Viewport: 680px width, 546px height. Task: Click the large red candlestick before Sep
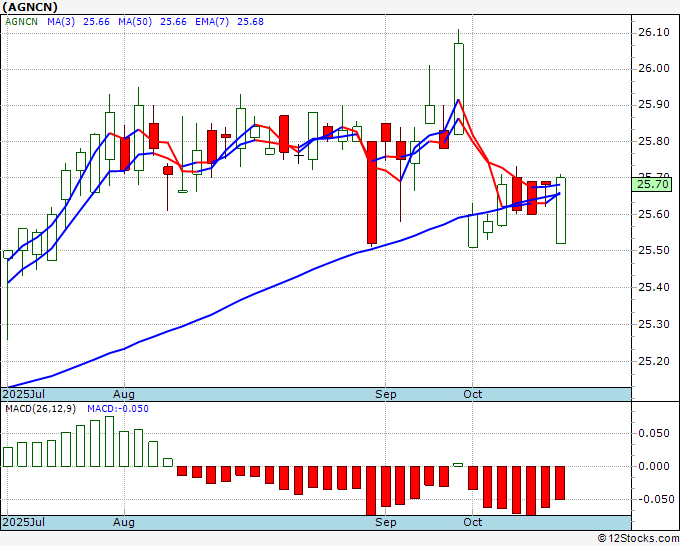click(372, 192)
